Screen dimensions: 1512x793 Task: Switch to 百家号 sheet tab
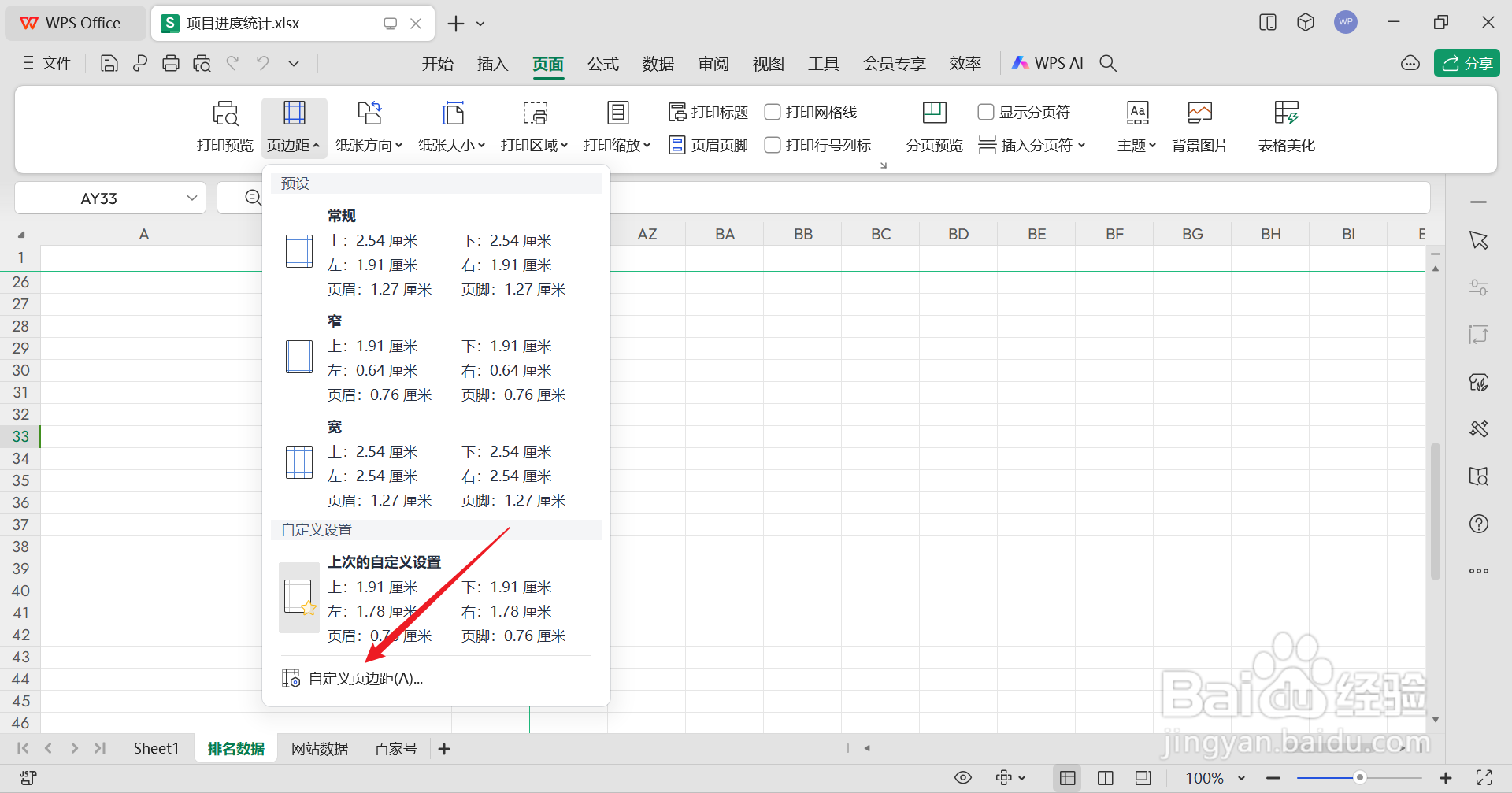tap(396, 748)
